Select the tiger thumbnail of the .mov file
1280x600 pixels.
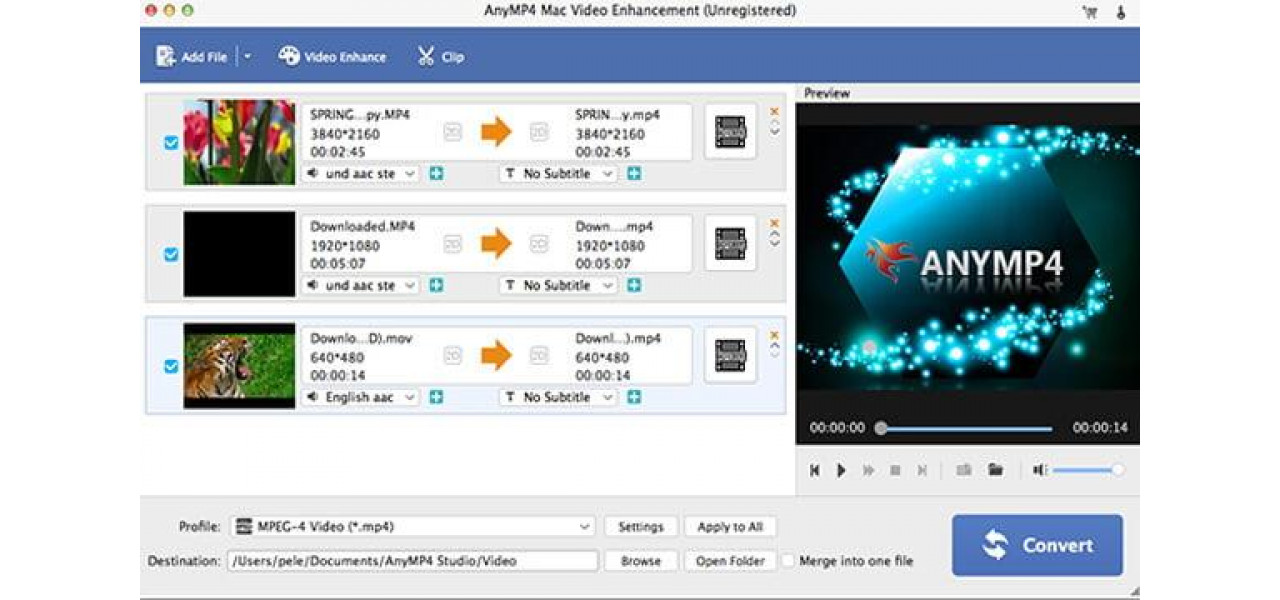(239, 366)
